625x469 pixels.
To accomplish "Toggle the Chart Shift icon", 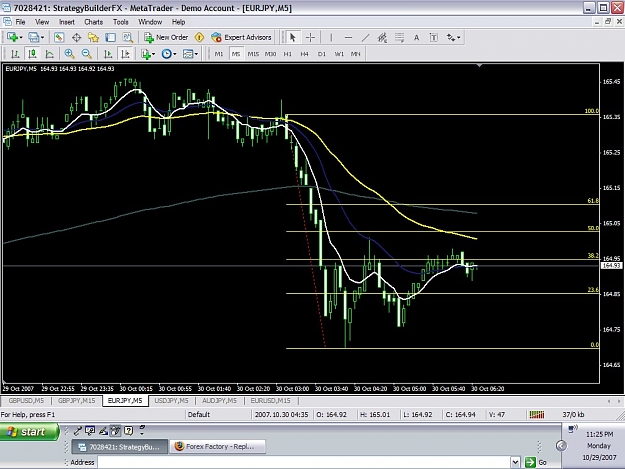I will click(125, 54).
